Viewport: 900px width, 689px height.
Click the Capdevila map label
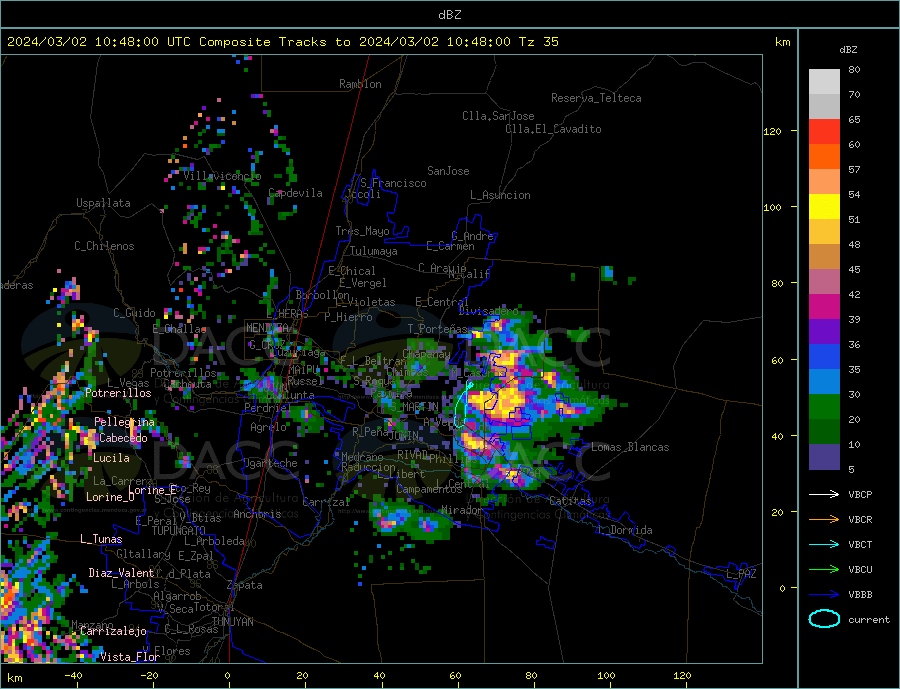point(295,193)
